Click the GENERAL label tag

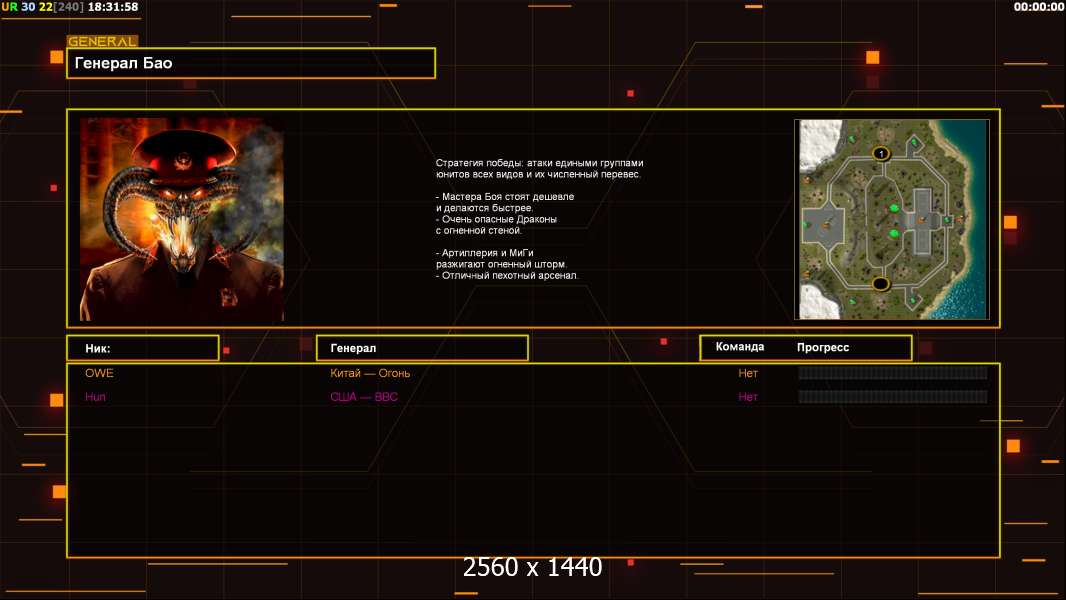102,42
